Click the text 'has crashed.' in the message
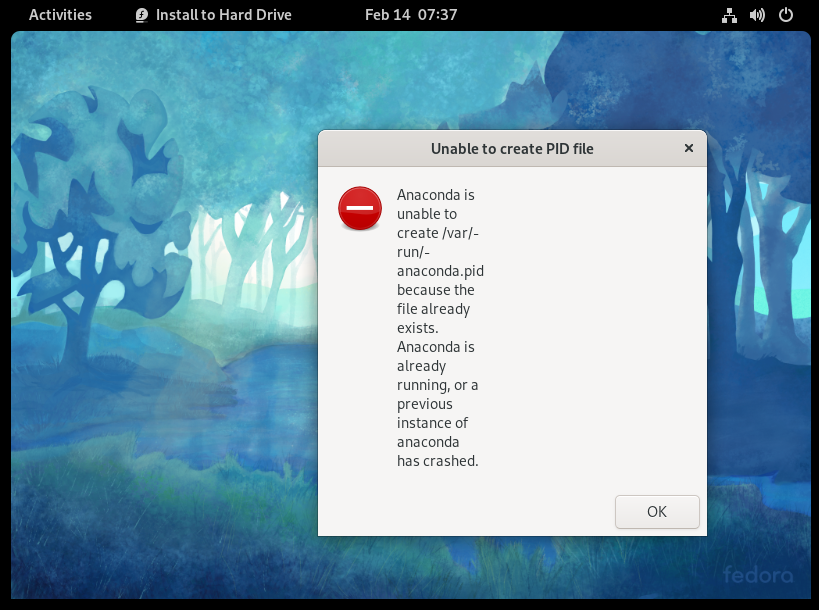The height and width of the screenshot is (610, 819). click(438, 461)
